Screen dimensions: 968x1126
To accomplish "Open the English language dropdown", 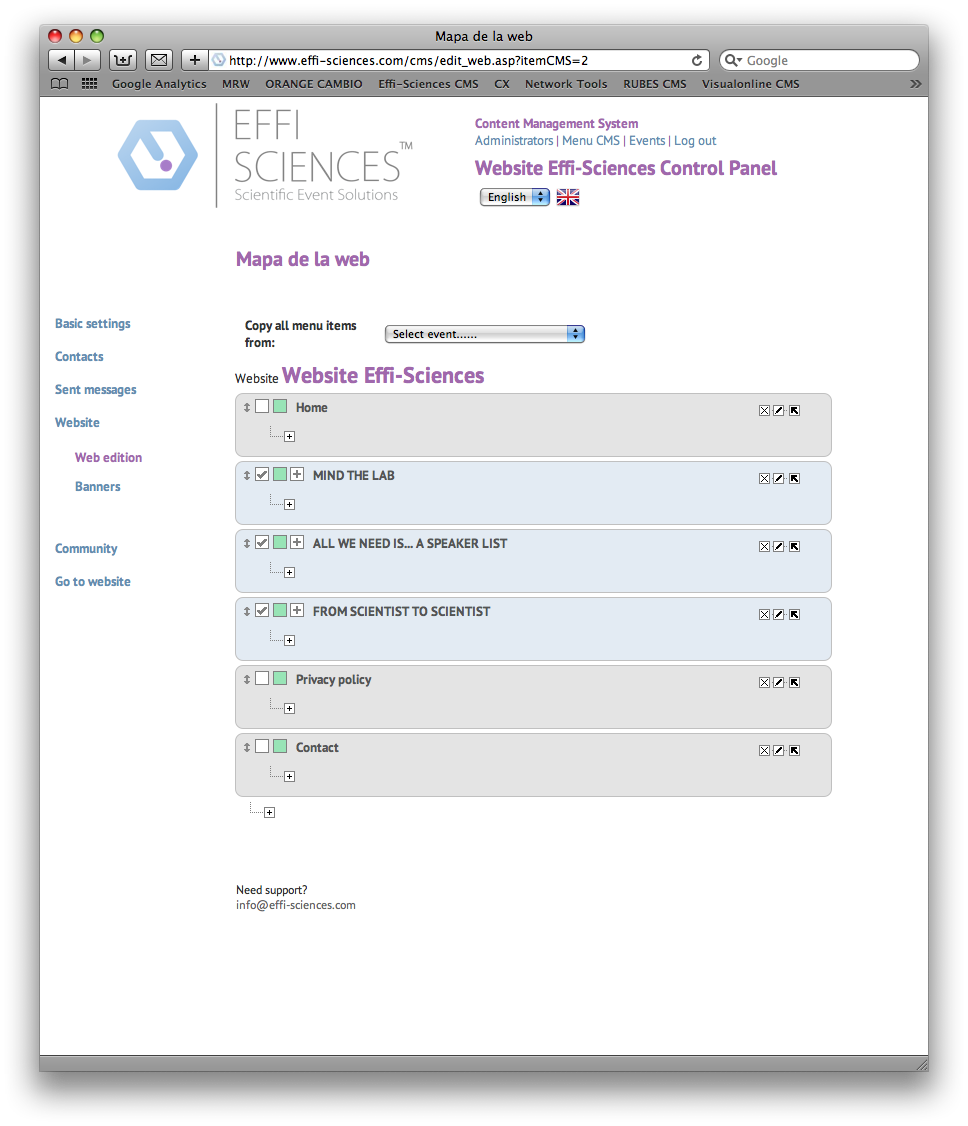I will click(515, 197).
